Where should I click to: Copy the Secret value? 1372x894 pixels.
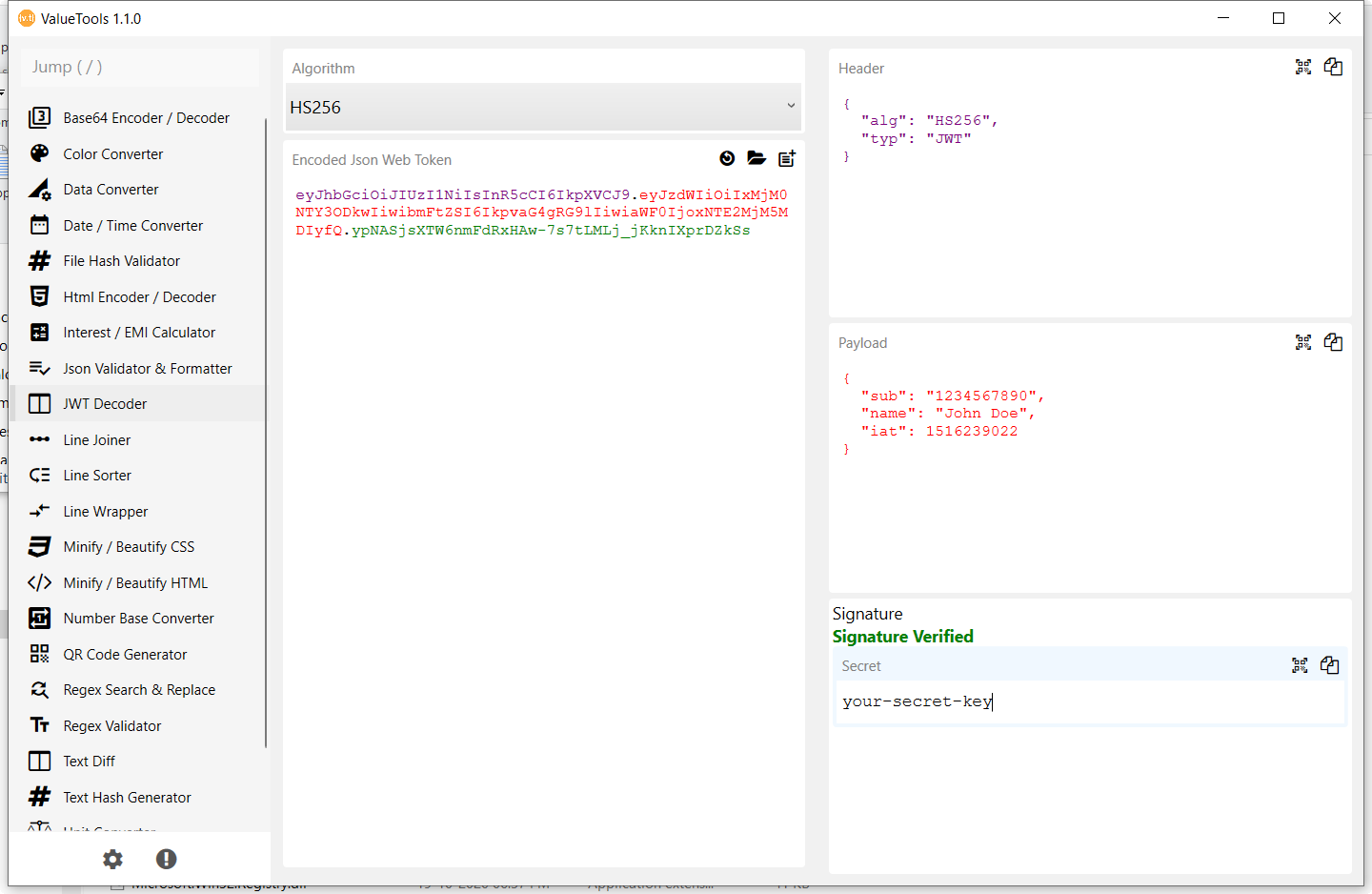pyautogui.click(x=1329, y=665)
